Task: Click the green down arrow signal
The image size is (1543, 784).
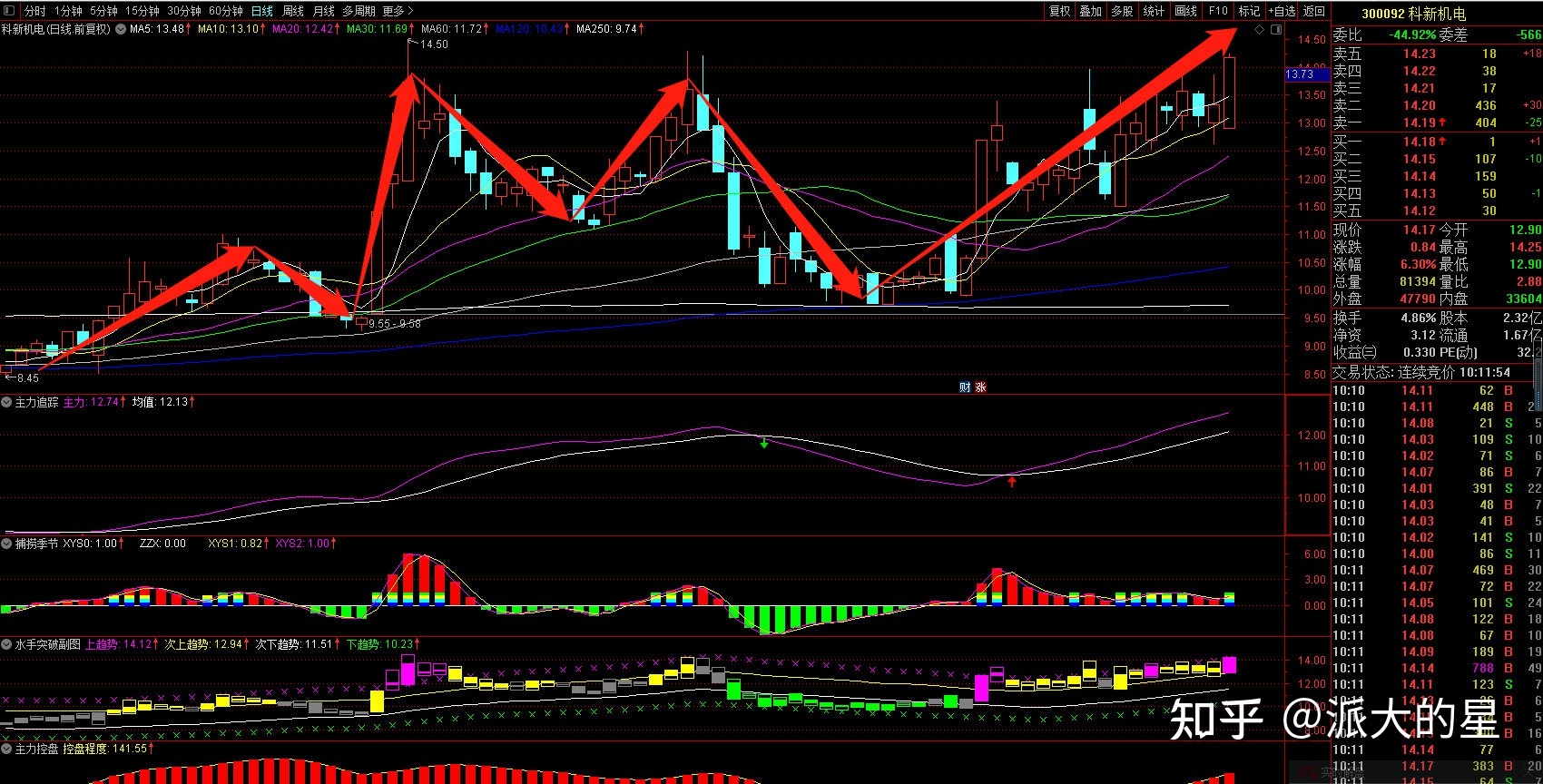Action: point(764,444)
